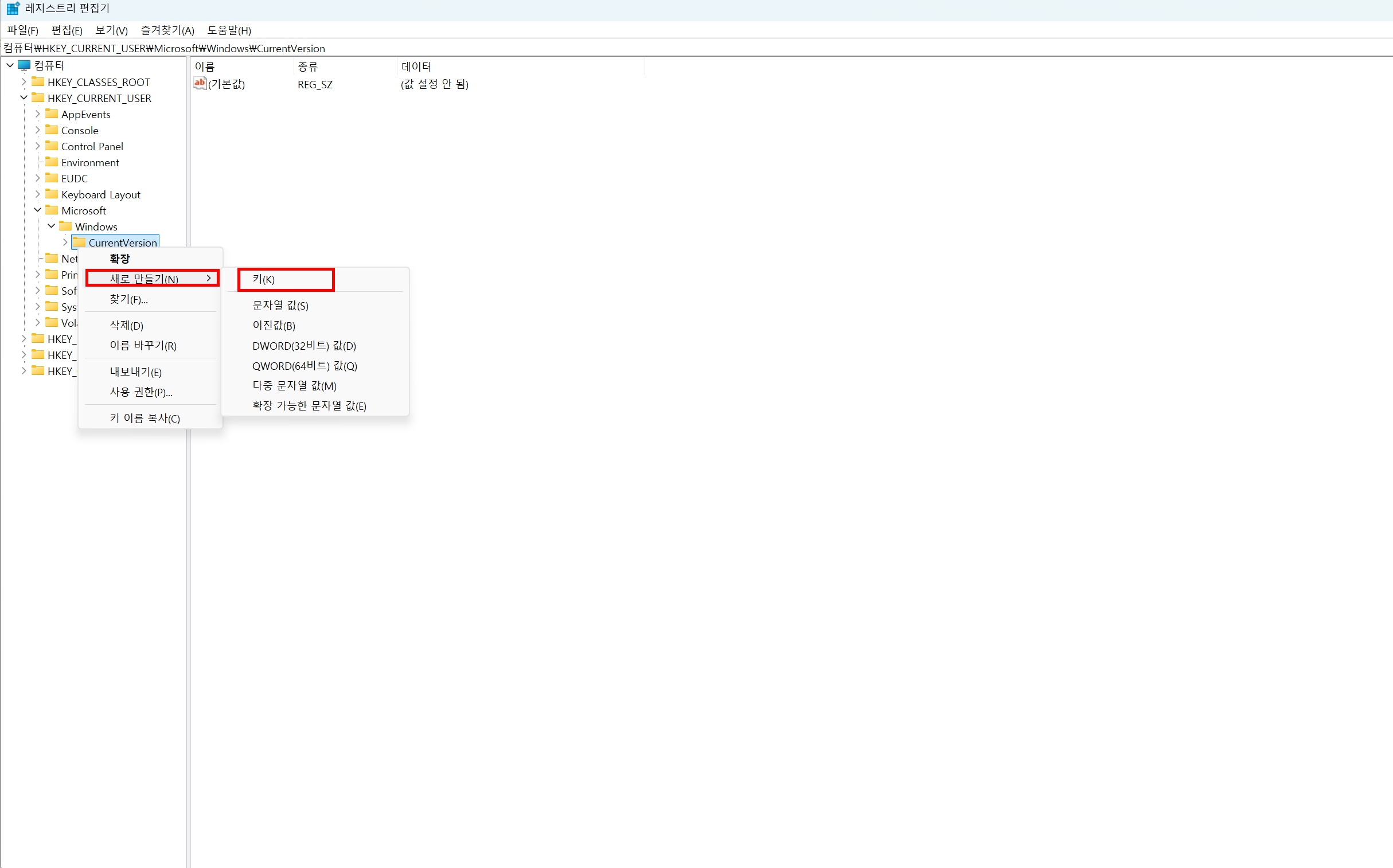The height and width of the screenshot is (868, 1393).
Task: Expand the Control Panel key arrow
Action: point(37,146)
